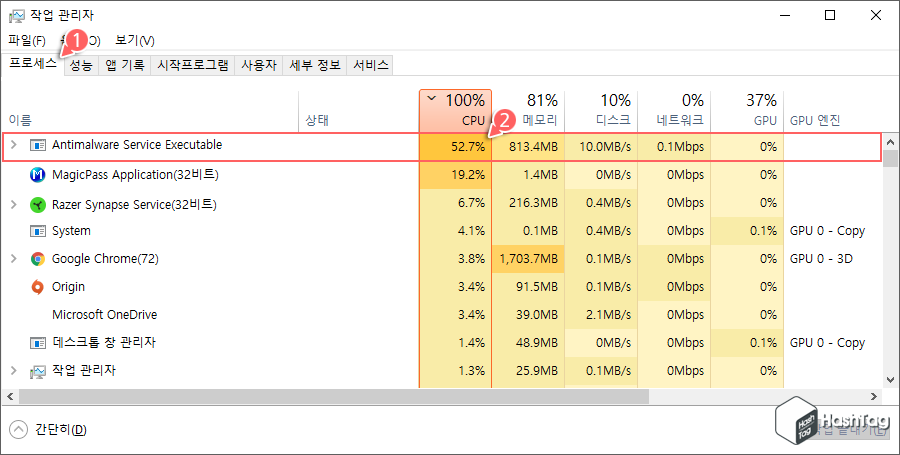
Task: Expand the Razer Synapse Service row
Action: tap(14, 204)
